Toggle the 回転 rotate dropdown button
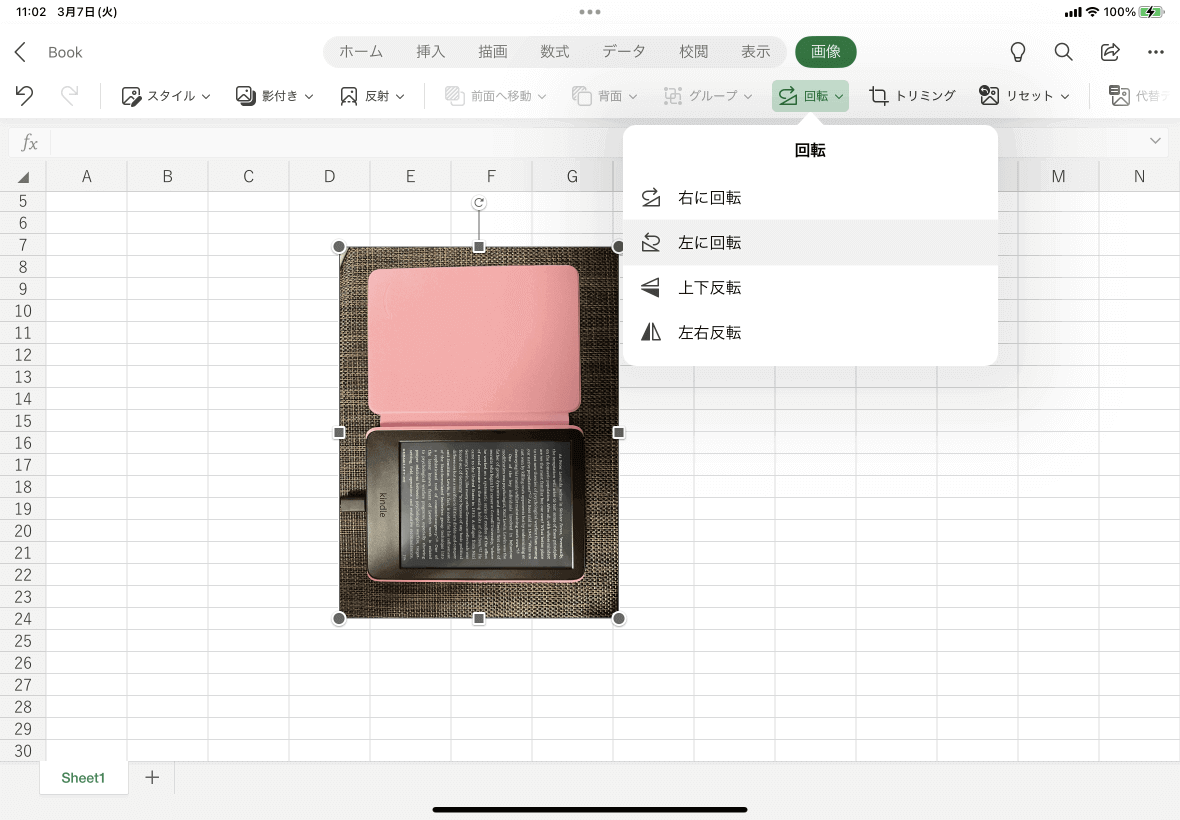The width and height of the screenshot is (1180, 820). (810, 96)
